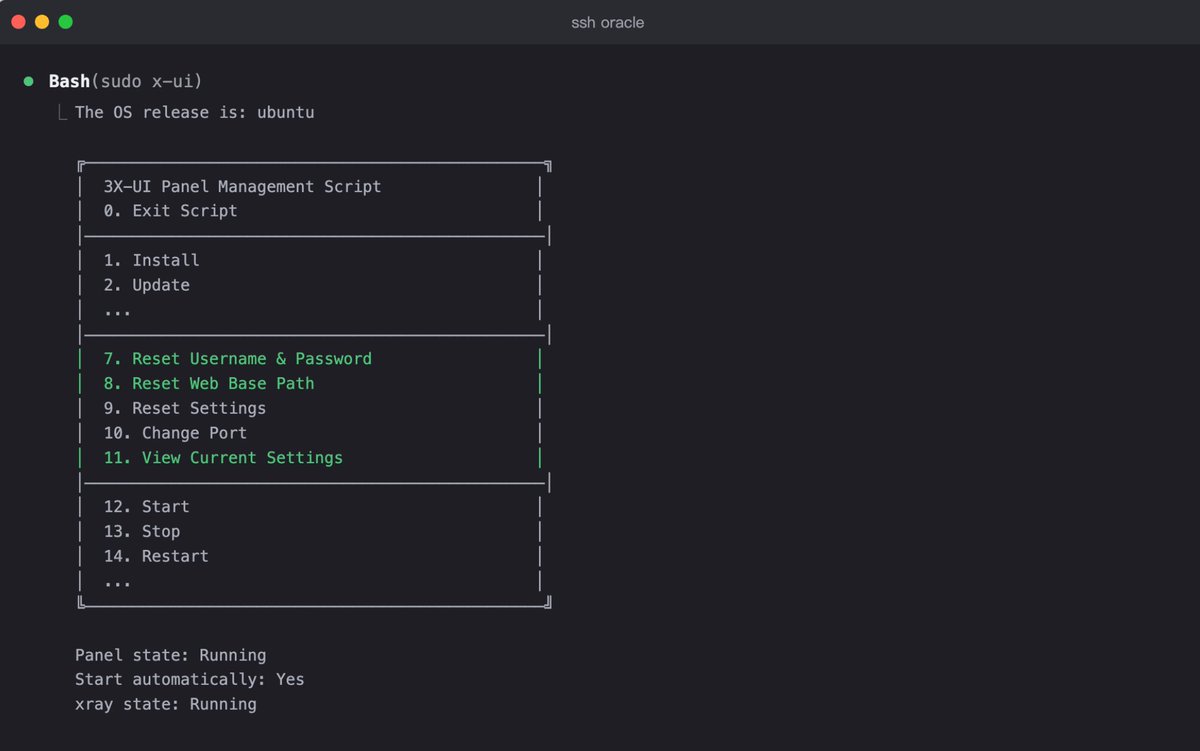Click the "2. Update" menu line
1200x751 pixels.
(x=146, y=285)
